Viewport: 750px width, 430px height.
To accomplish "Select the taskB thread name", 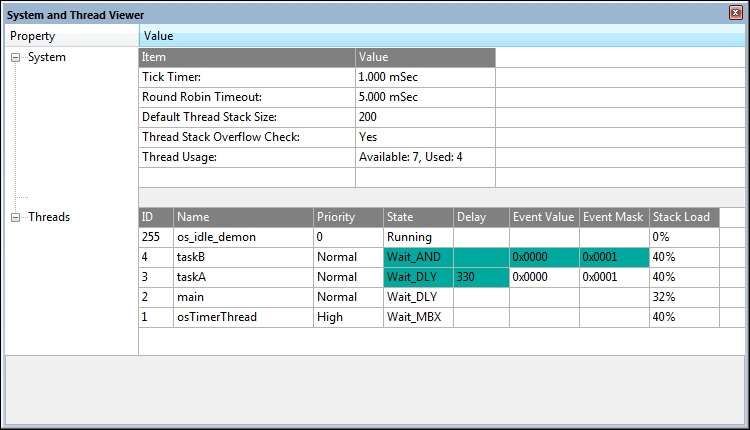I will (x=195, y=257).
